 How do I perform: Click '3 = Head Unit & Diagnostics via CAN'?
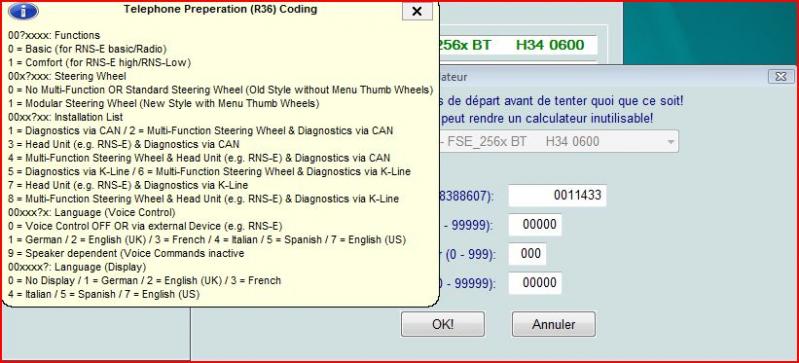pos(124,144)
